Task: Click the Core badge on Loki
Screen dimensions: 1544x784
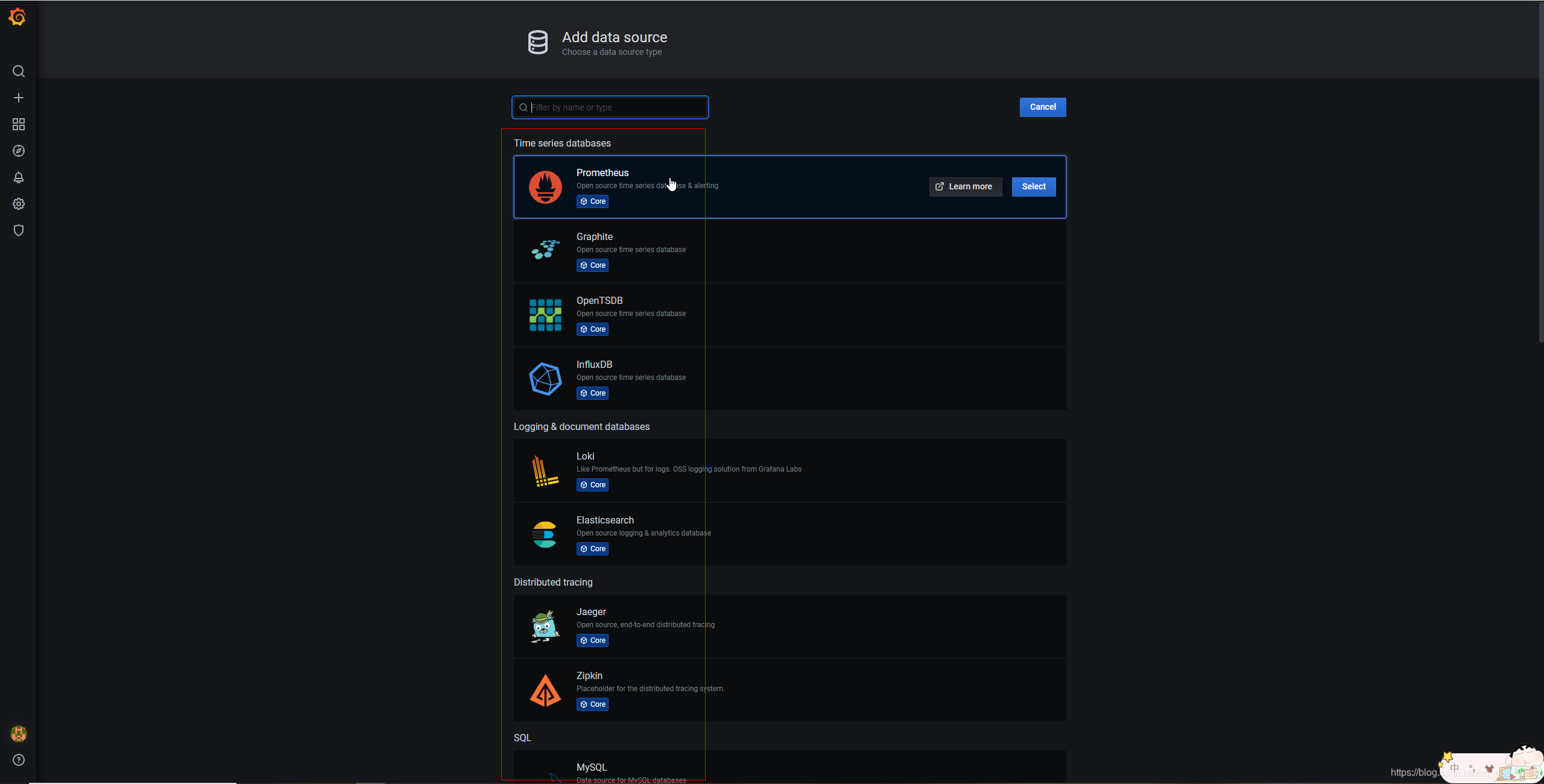Action: pos(592,484)
